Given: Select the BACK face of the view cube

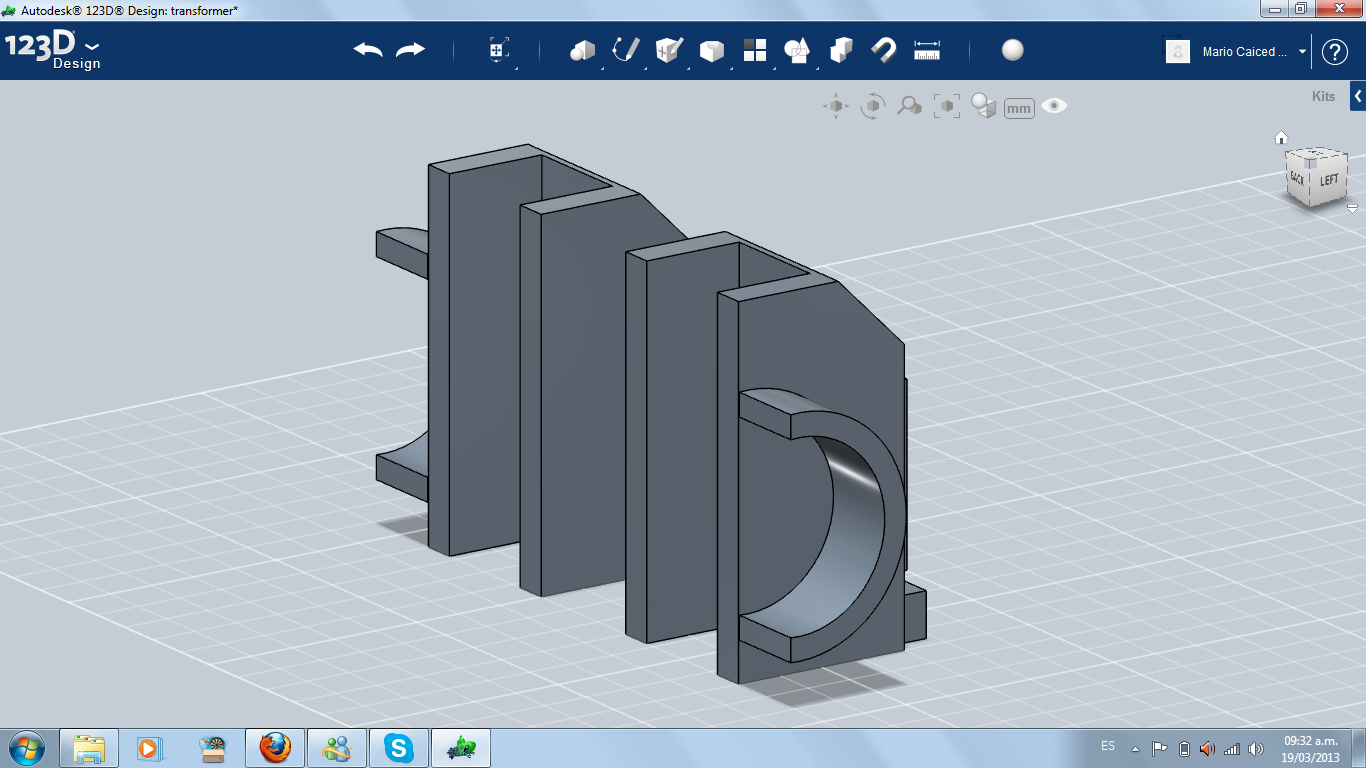Looking at the screenshot, I should 1297,180.
